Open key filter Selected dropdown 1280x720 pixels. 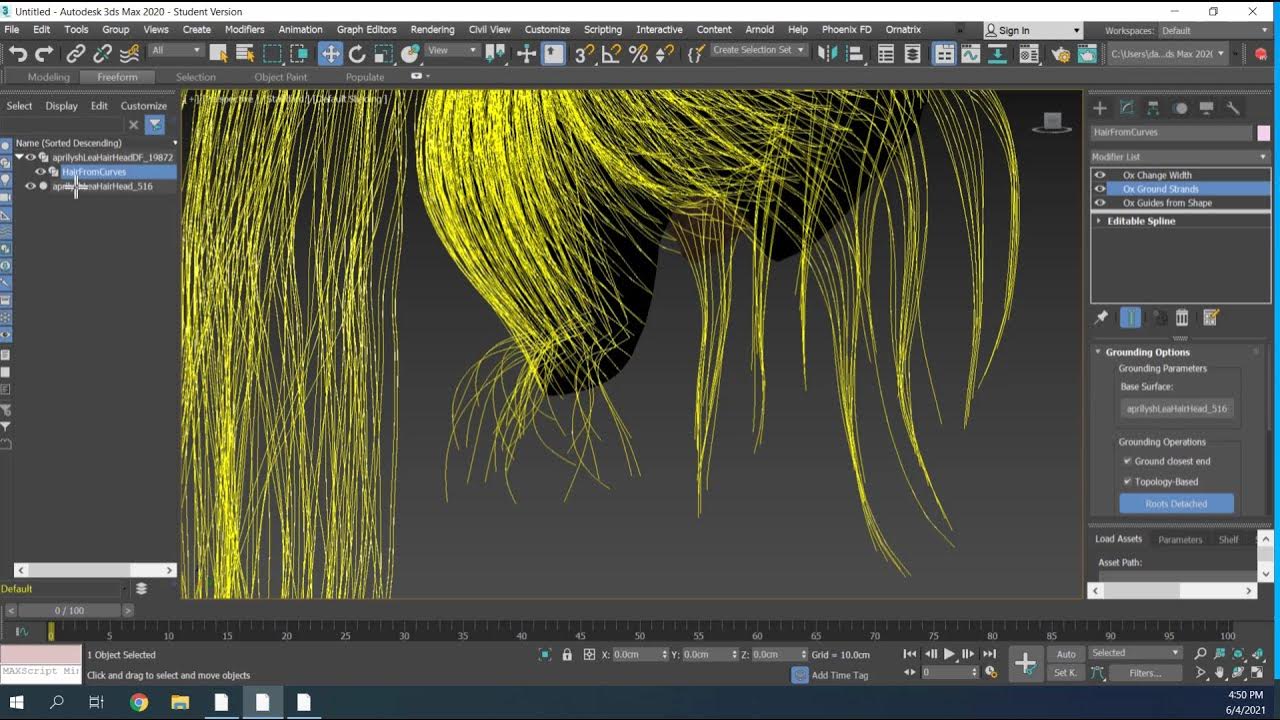pos(1134,653)
